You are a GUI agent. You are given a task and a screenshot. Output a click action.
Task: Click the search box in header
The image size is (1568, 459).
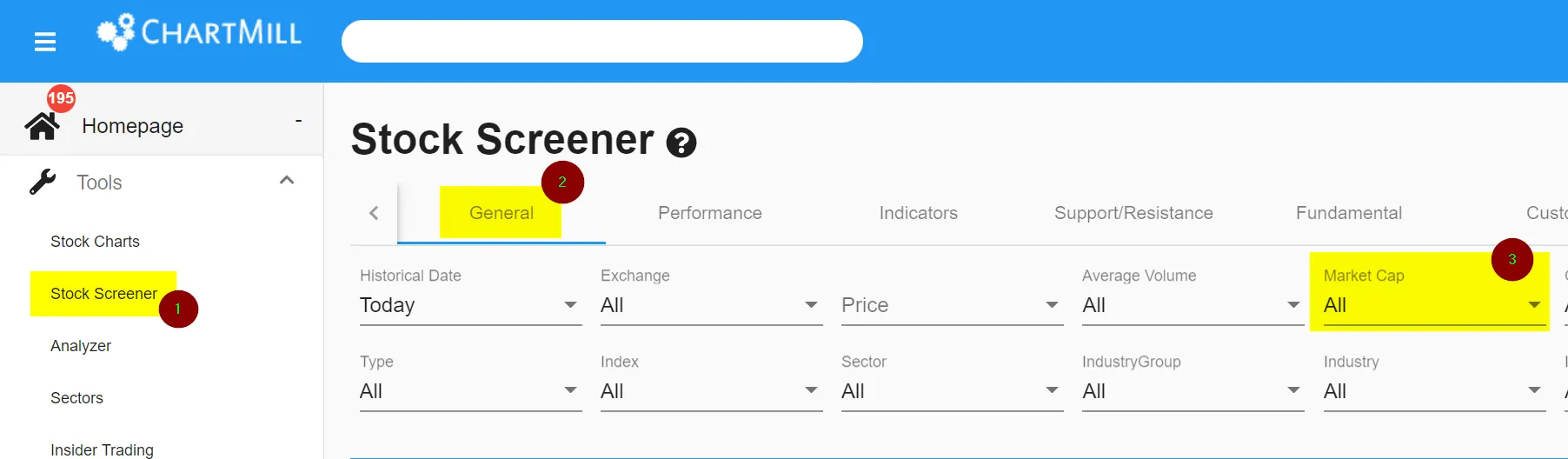(601, 42)
